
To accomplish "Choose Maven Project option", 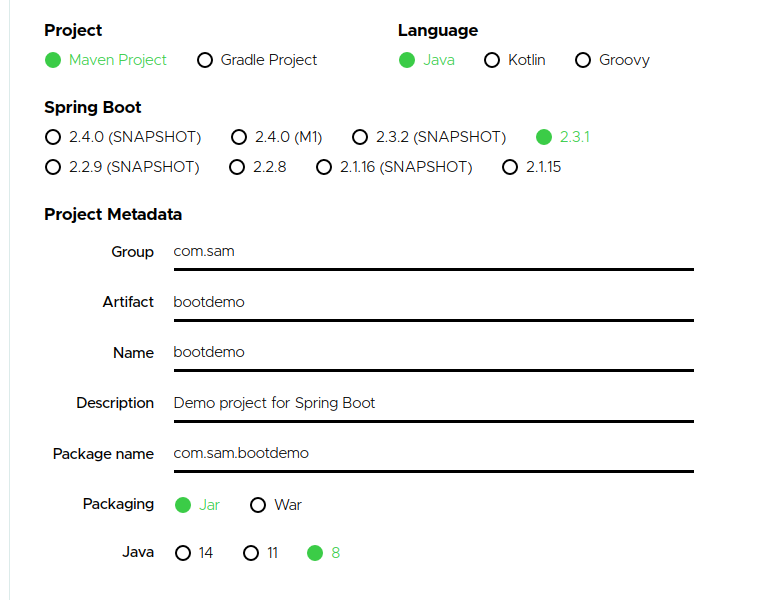I will (x=53, y=60).
